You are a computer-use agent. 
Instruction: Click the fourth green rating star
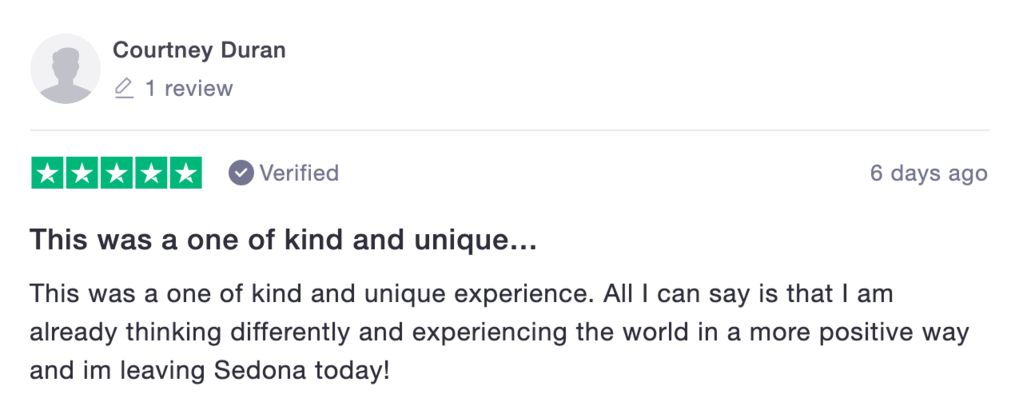pyautogui.click(x=151, y=173)
